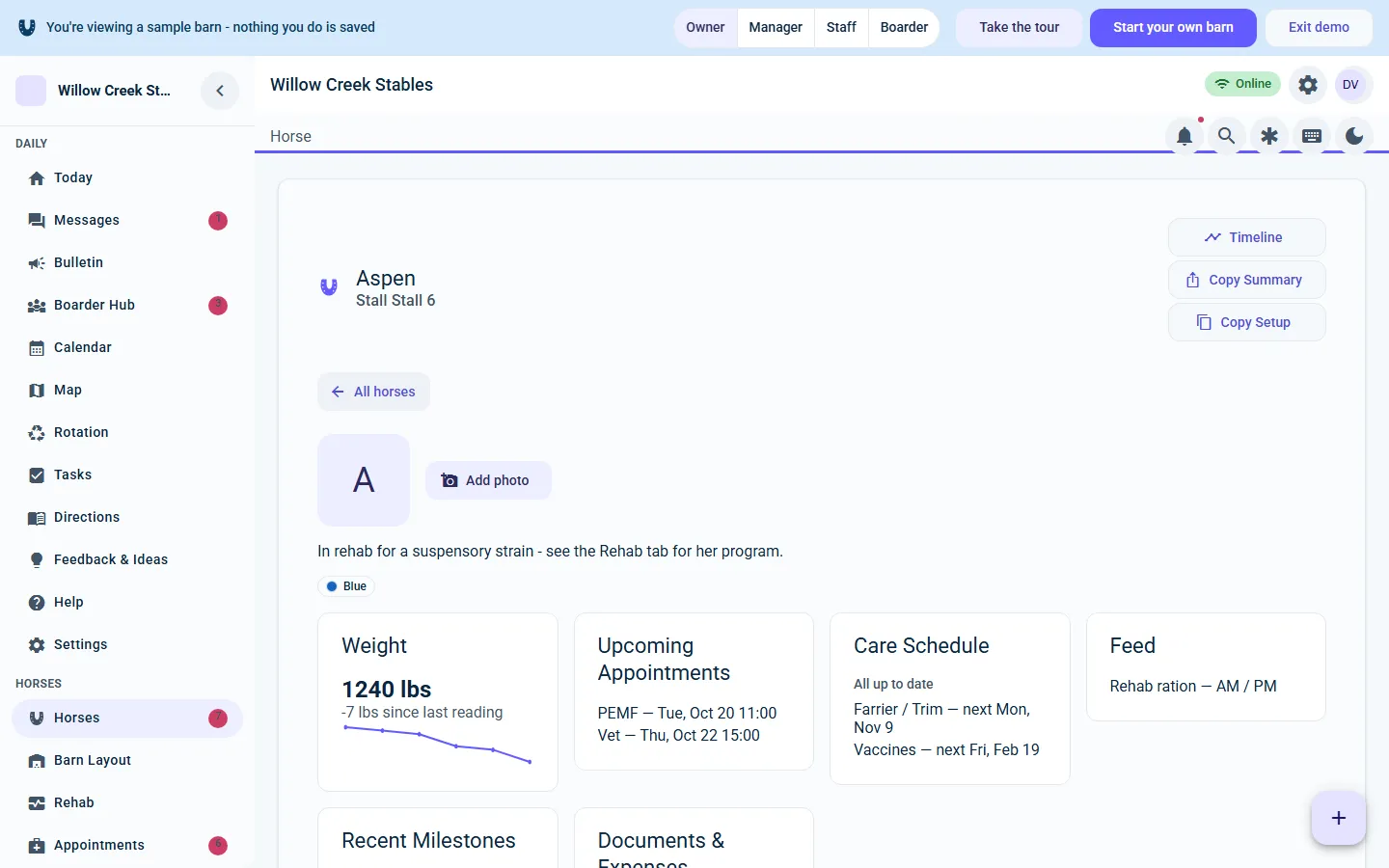Click Add photo button

click(x=488, y=480)
